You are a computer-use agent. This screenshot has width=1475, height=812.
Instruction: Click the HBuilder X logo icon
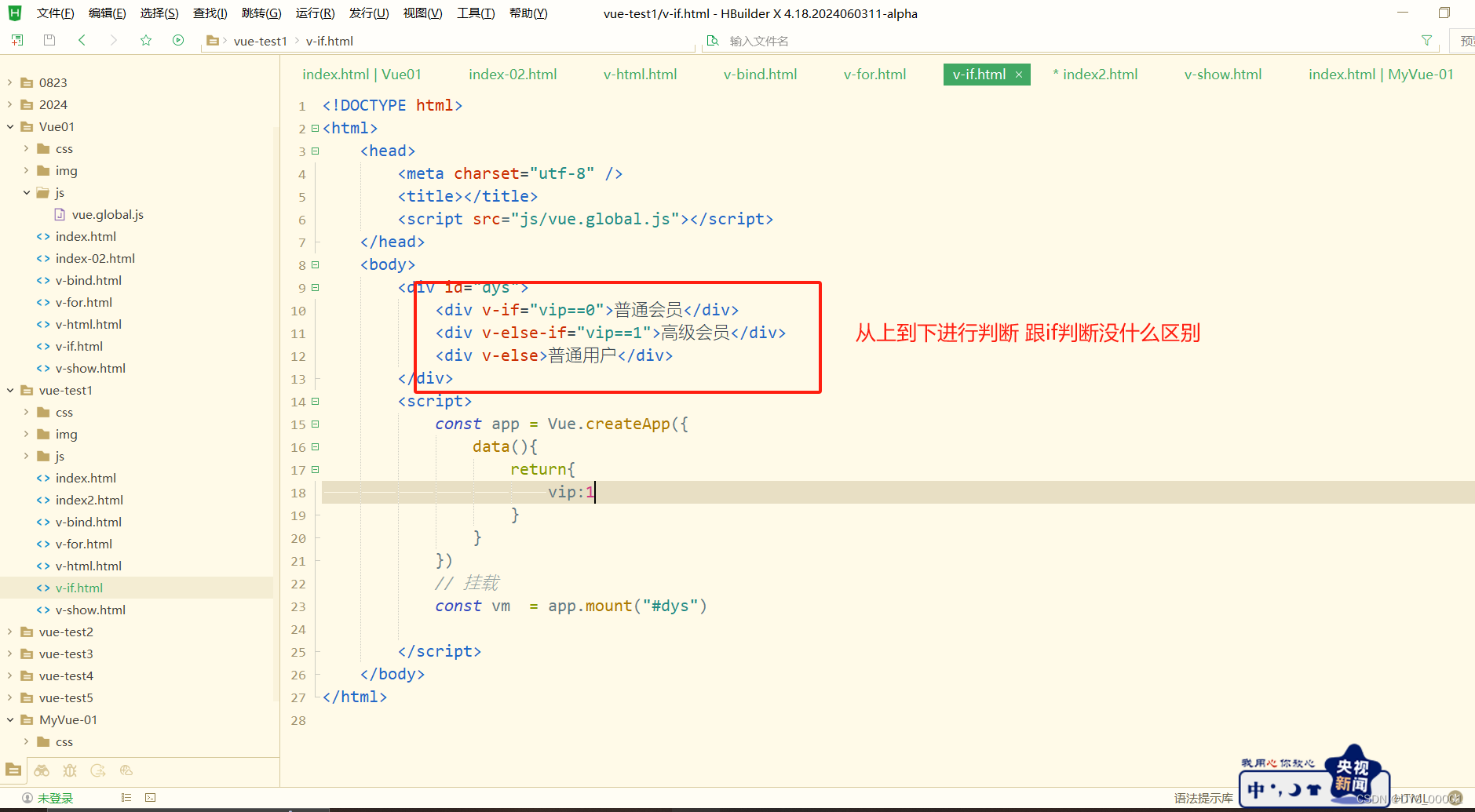(15, 13)
